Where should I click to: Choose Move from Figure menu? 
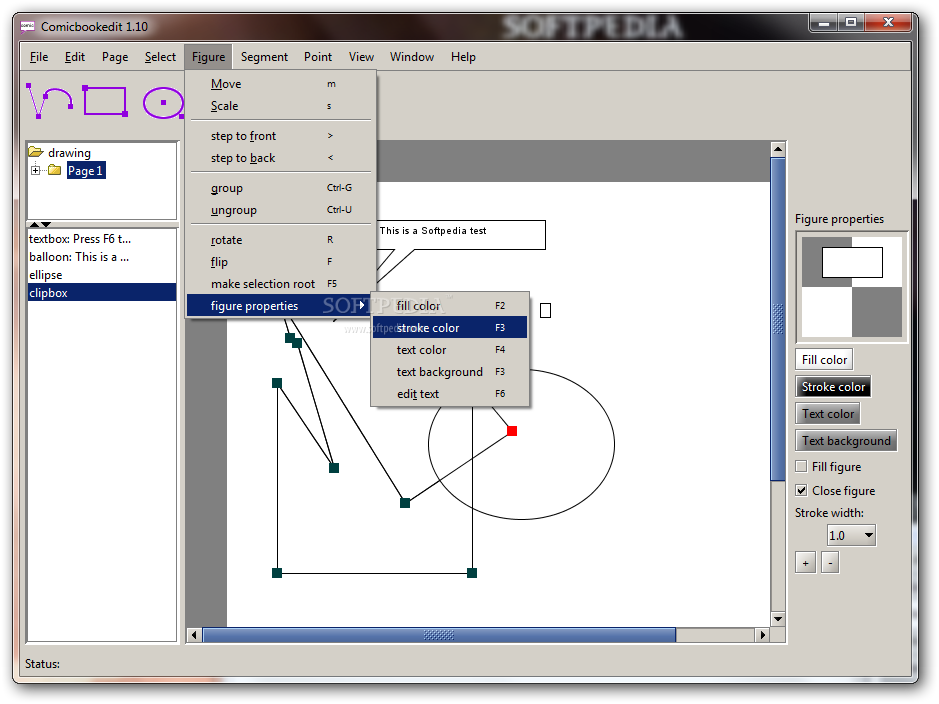281,84
